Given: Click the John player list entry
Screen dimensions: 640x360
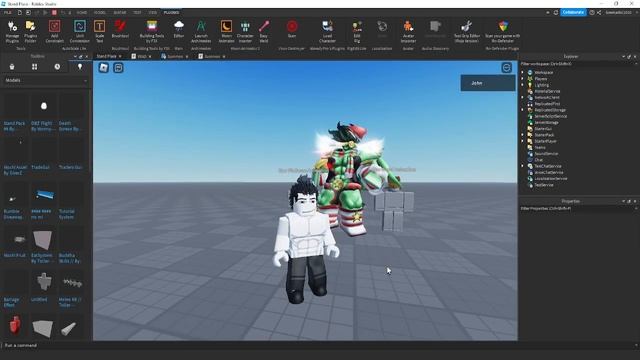Looking at the screenshot, I should pyautogui.click(x=488, y=83).
